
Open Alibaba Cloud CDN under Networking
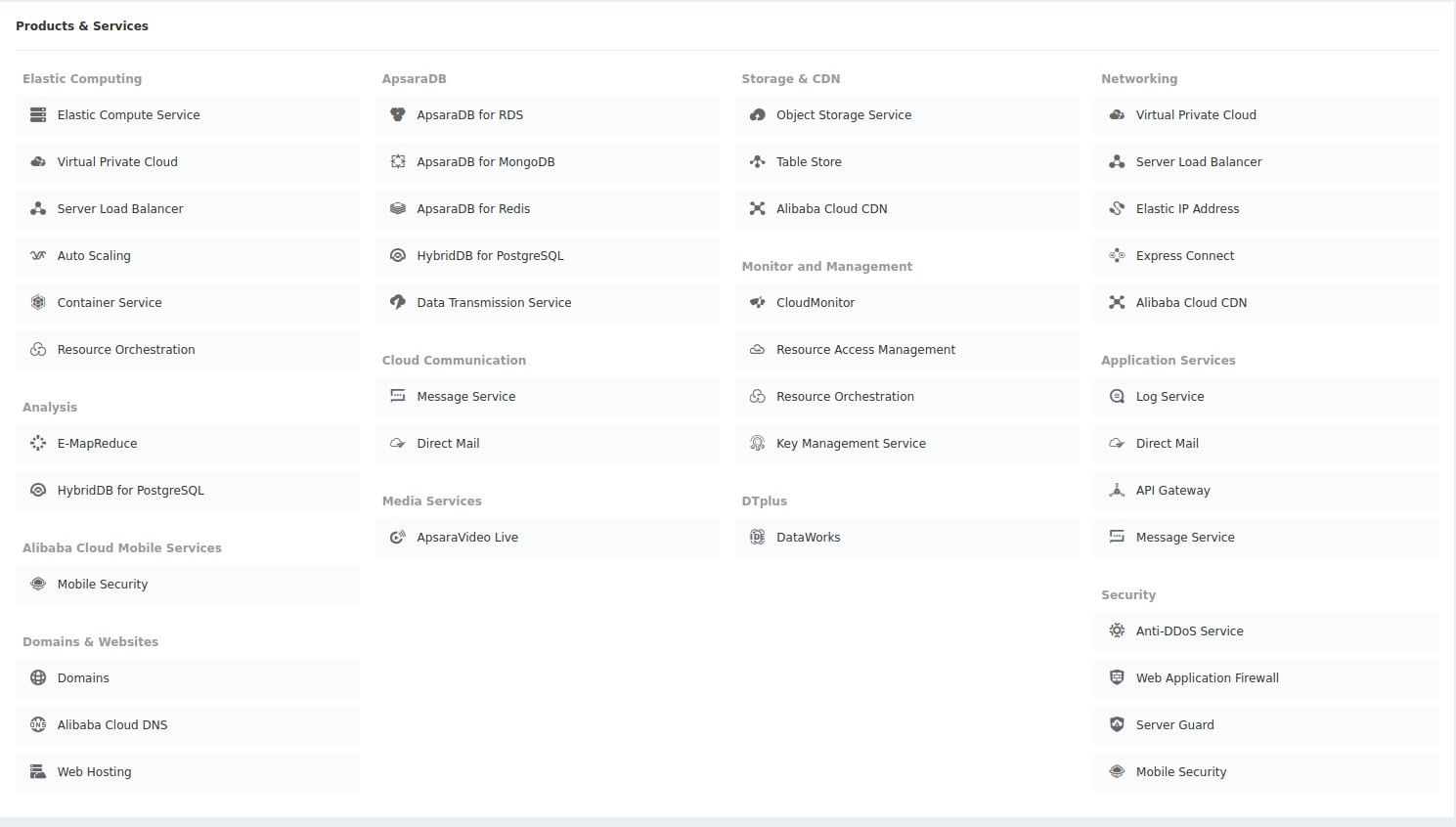[x=1266, y=303]
